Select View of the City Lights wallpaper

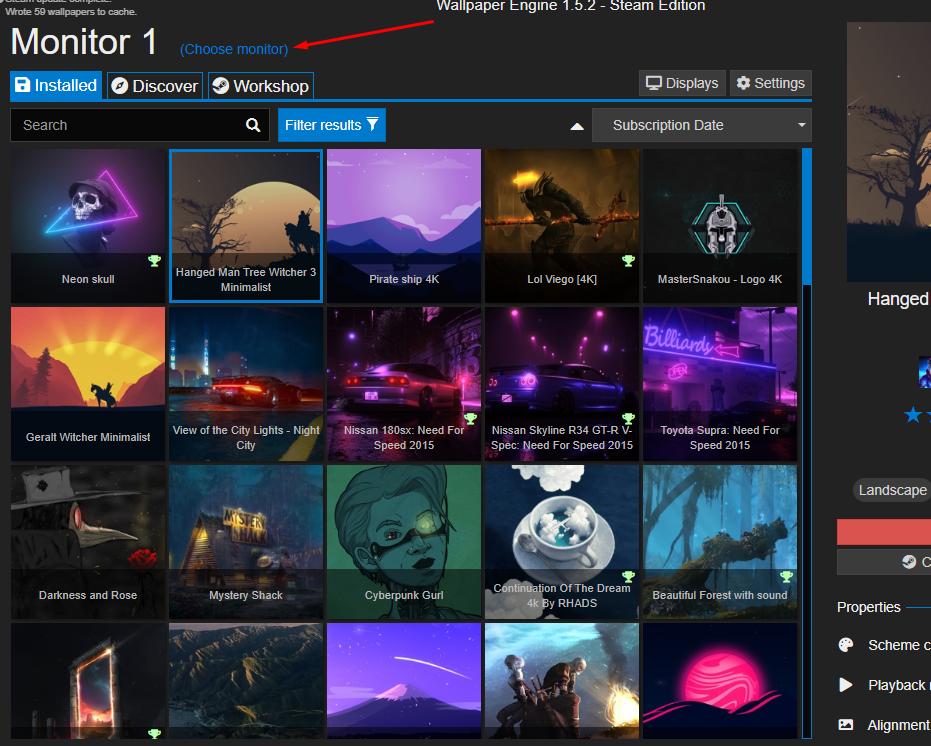(x=246, y=384)
